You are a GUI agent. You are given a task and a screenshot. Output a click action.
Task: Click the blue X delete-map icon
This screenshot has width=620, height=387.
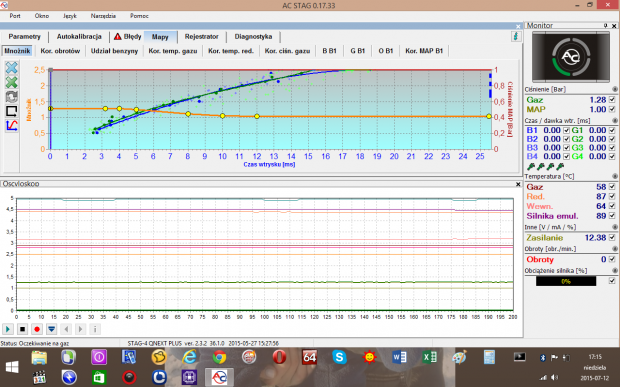(11, 68)
